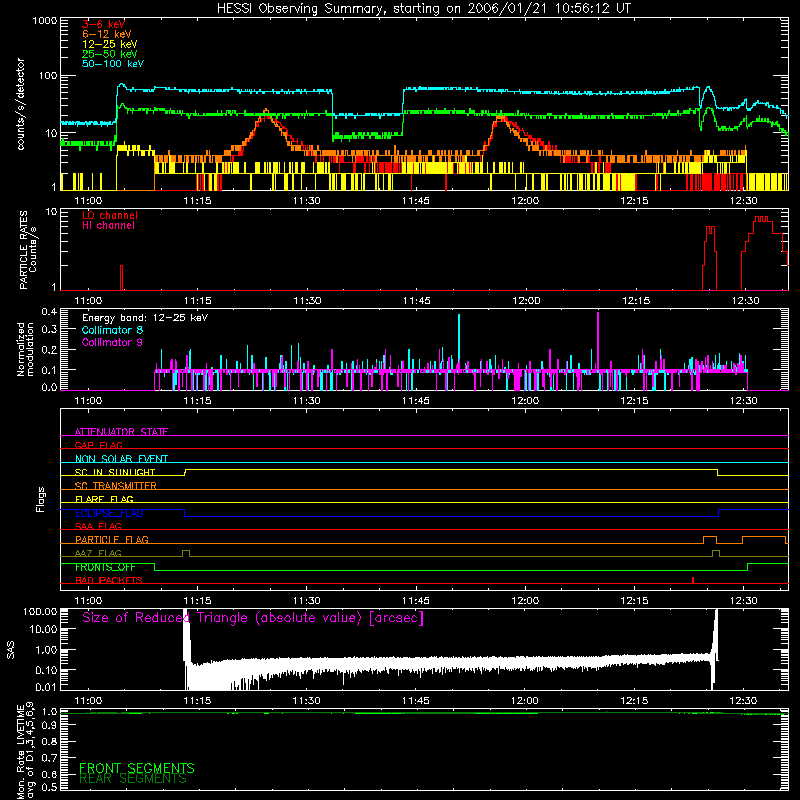Select the 6-12 keV legend label
Viewport: 800px width, 800px height.
point(107,34)
